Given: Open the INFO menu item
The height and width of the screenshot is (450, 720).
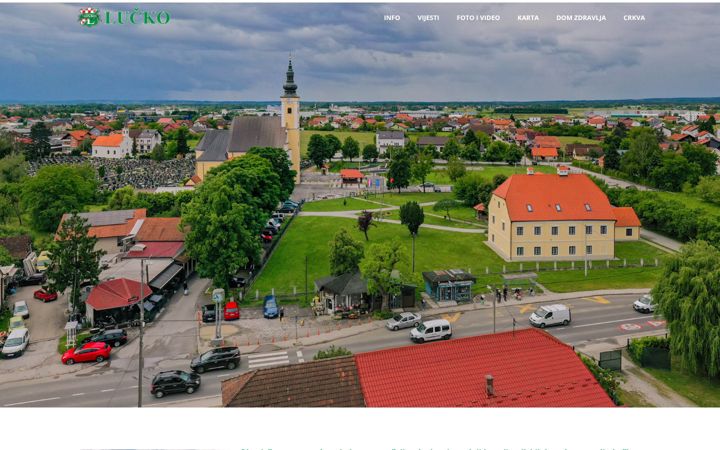Looking at the screenshot, I should coord(392,17).
